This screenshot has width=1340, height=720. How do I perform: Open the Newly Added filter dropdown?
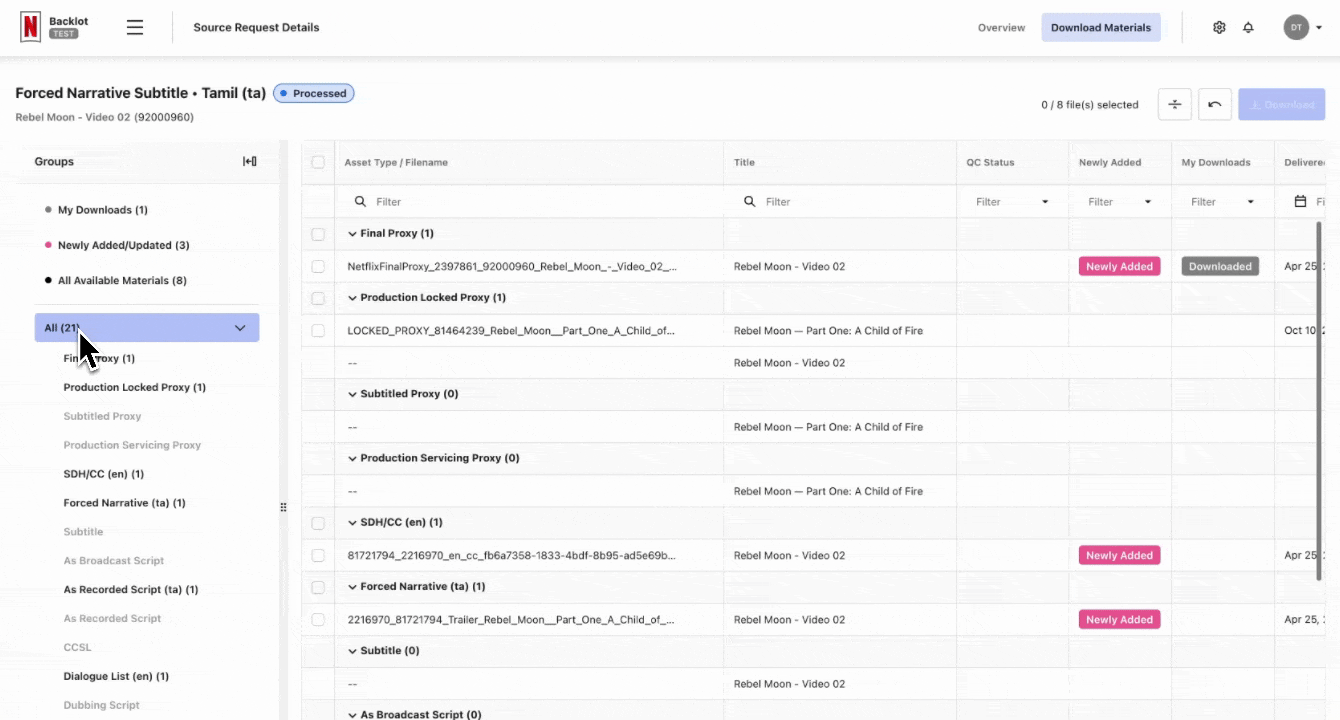pos(1120,202)
